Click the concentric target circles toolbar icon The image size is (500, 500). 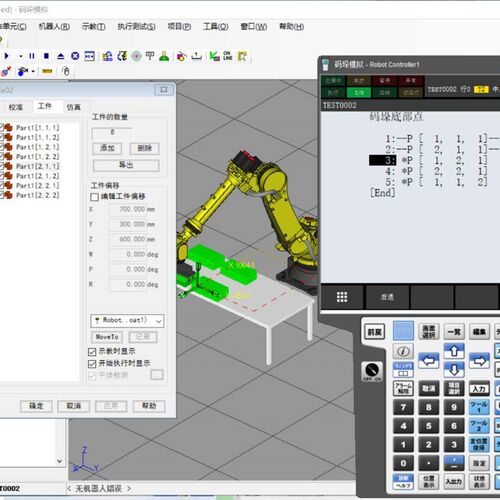[x=136, y=56]
